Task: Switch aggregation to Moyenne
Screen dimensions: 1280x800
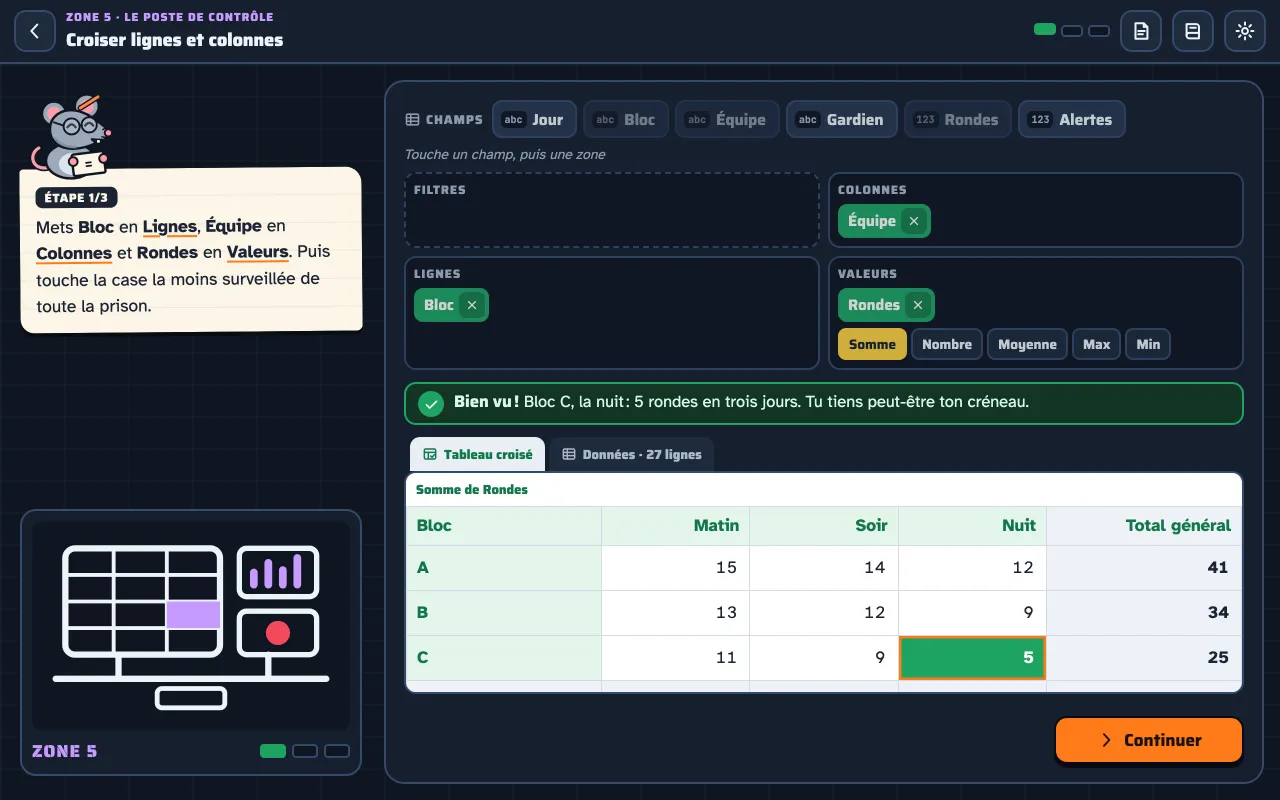Action: coord(1027,344)
